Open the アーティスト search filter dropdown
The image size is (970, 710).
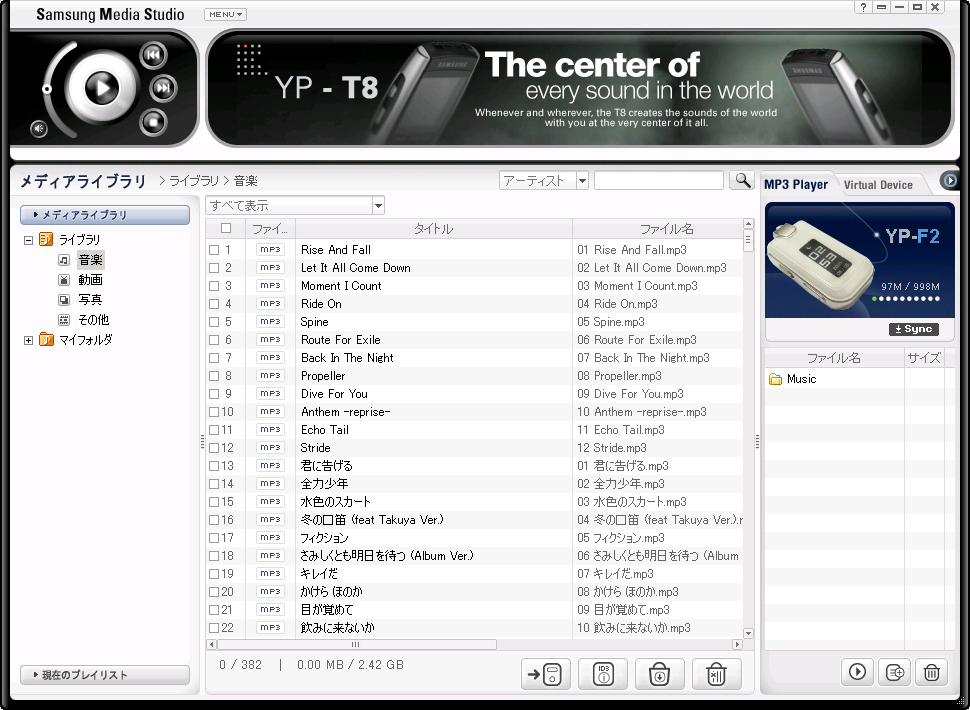(x=582, y=181)
